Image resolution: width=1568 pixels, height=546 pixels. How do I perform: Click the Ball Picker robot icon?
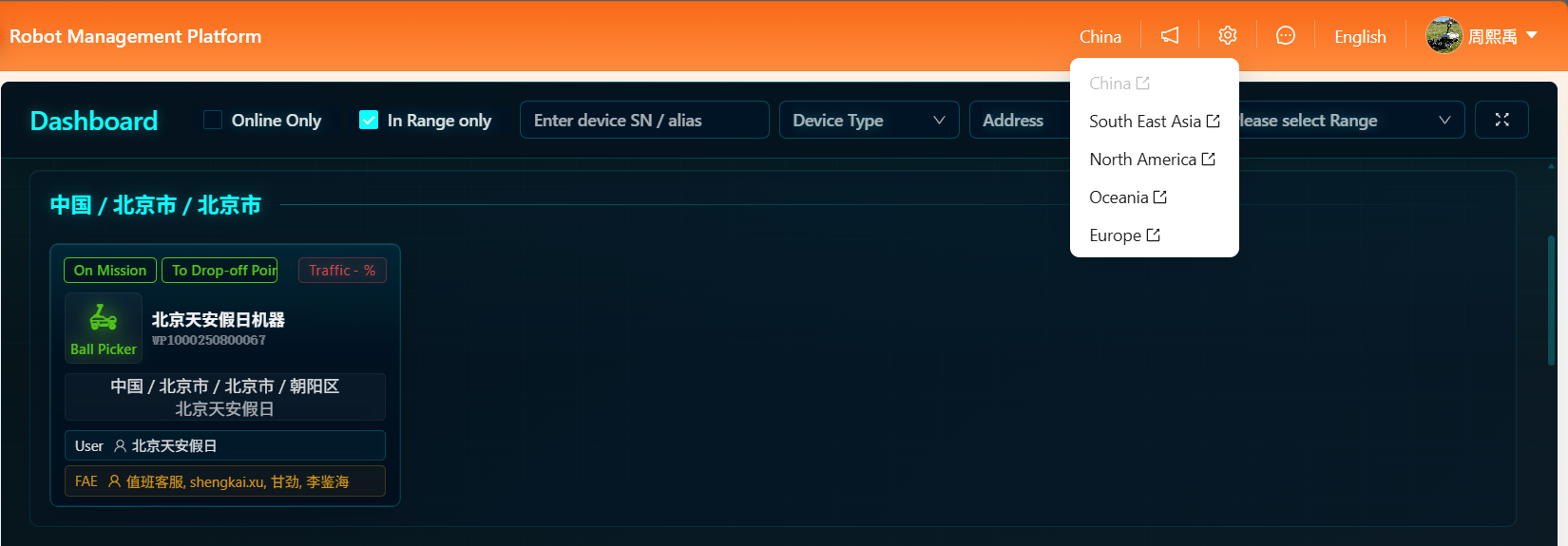pyautogui.click(x=103, y=317)
